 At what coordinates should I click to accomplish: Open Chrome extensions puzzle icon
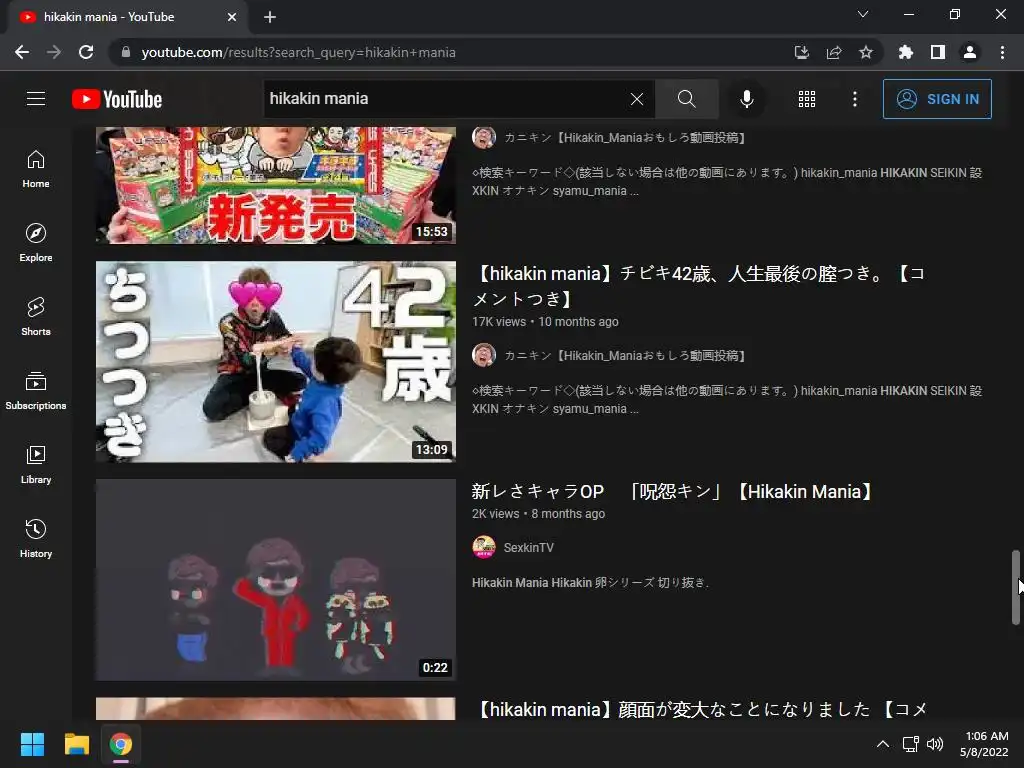pyautogui.click(x=906, y=52)
